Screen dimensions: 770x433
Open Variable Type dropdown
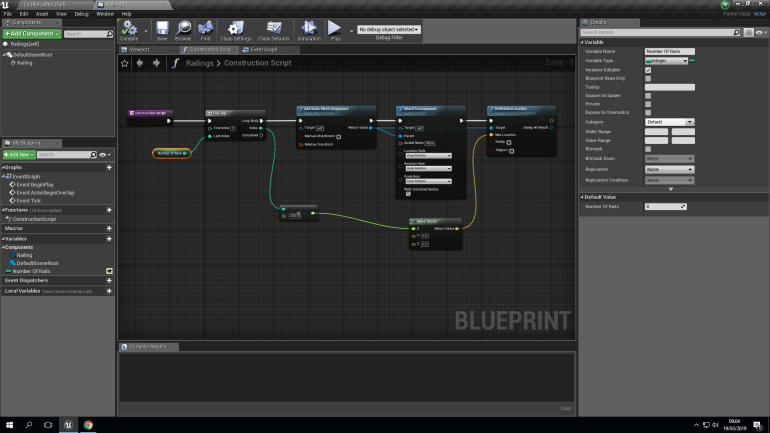666,61
